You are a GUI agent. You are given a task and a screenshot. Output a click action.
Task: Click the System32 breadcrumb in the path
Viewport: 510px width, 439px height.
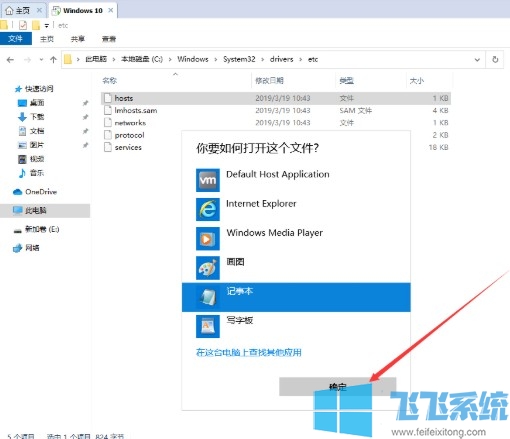pyautogui.click(x=239, y=59)
